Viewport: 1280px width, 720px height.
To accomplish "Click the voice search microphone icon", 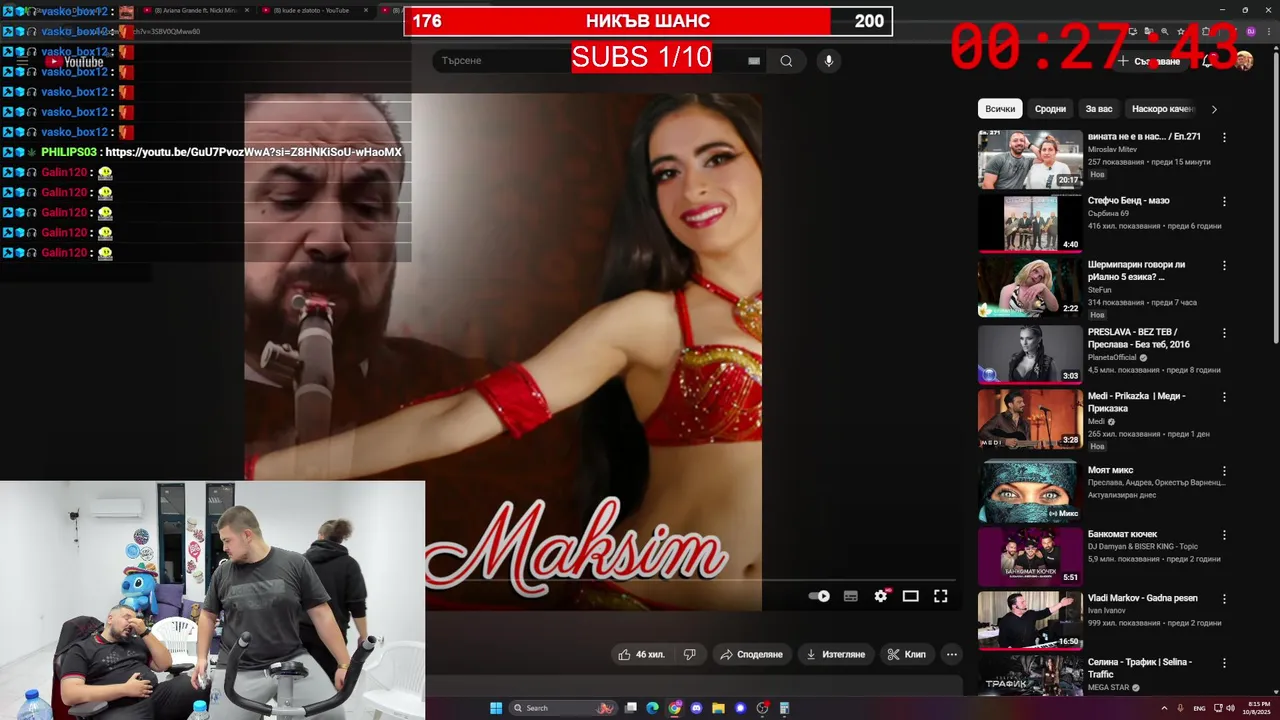I will pos(828,61).
